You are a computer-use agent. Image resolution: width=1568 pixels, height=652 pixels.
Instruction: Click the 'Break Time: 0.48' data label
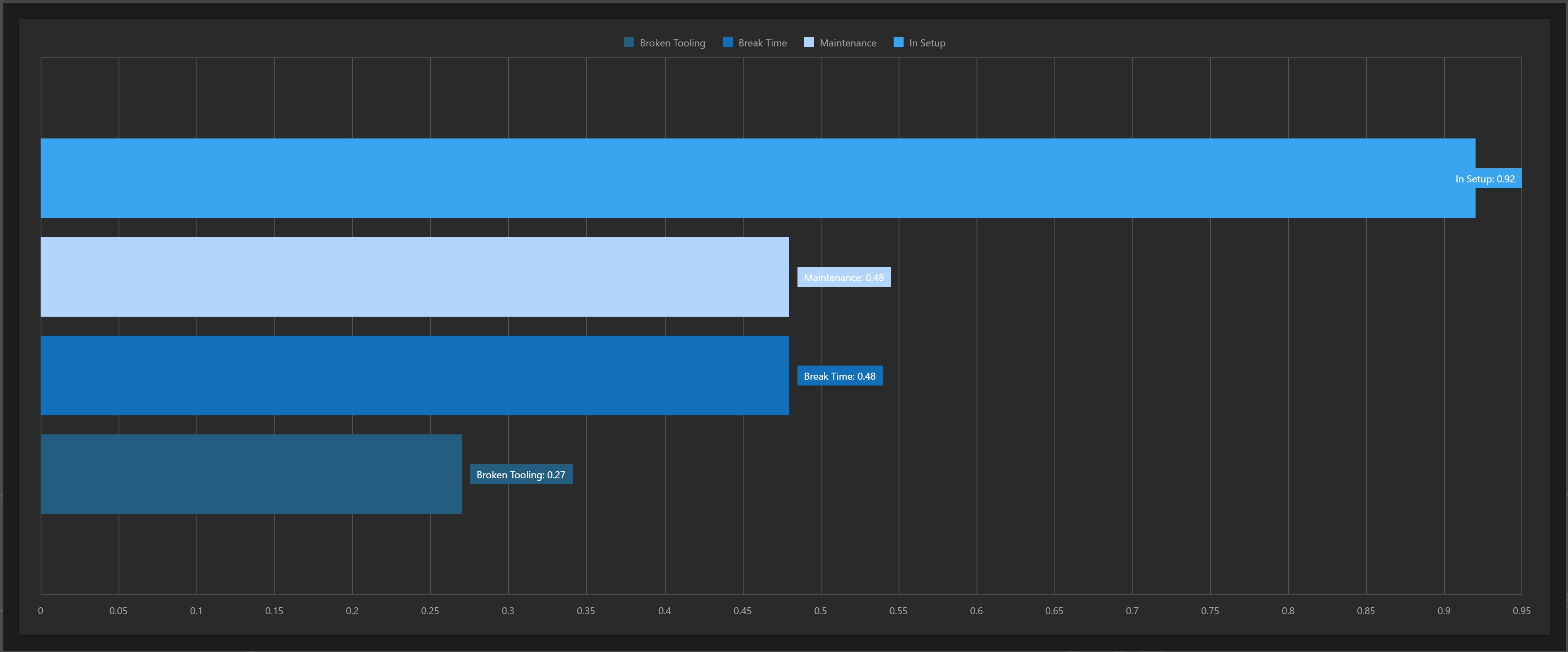tap(839, 376)
